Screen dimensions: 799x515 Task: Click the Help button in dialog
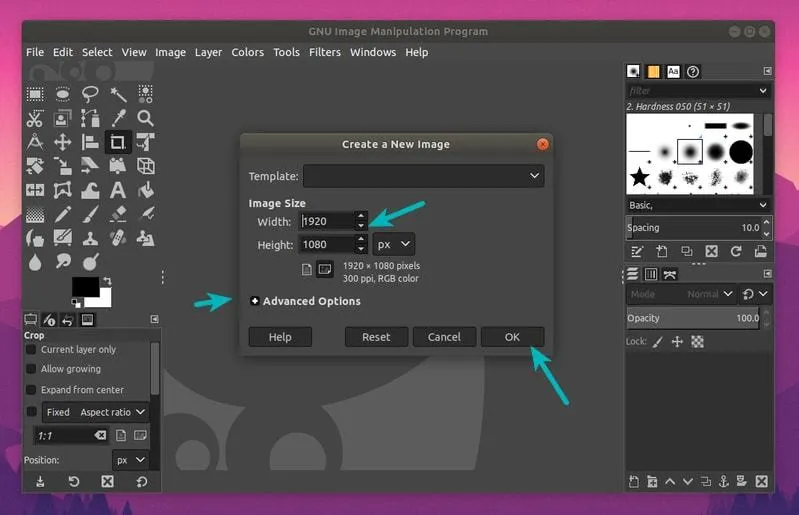[280, 337]
